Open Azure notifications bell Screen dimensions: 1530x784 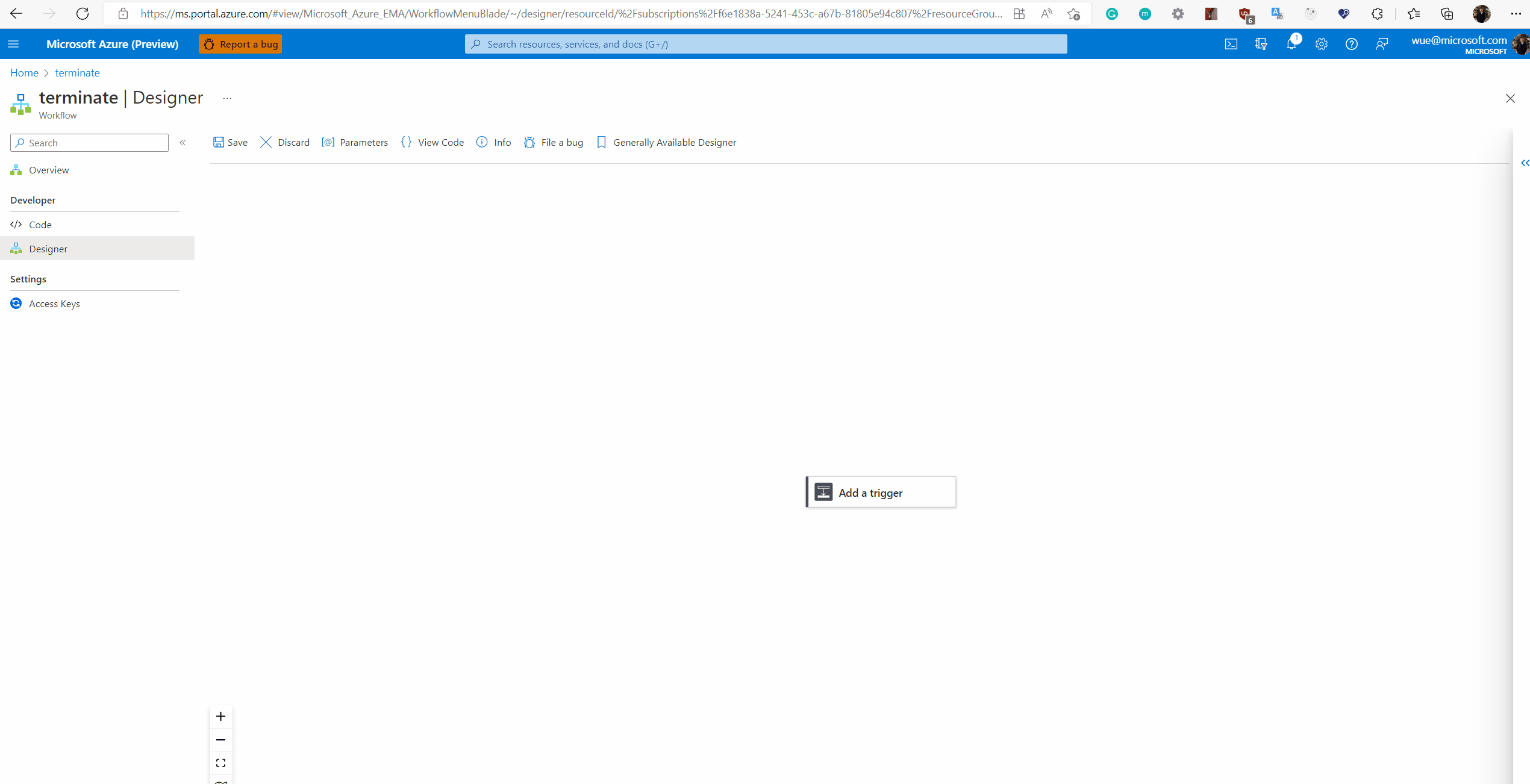[x=1291, y=43]
